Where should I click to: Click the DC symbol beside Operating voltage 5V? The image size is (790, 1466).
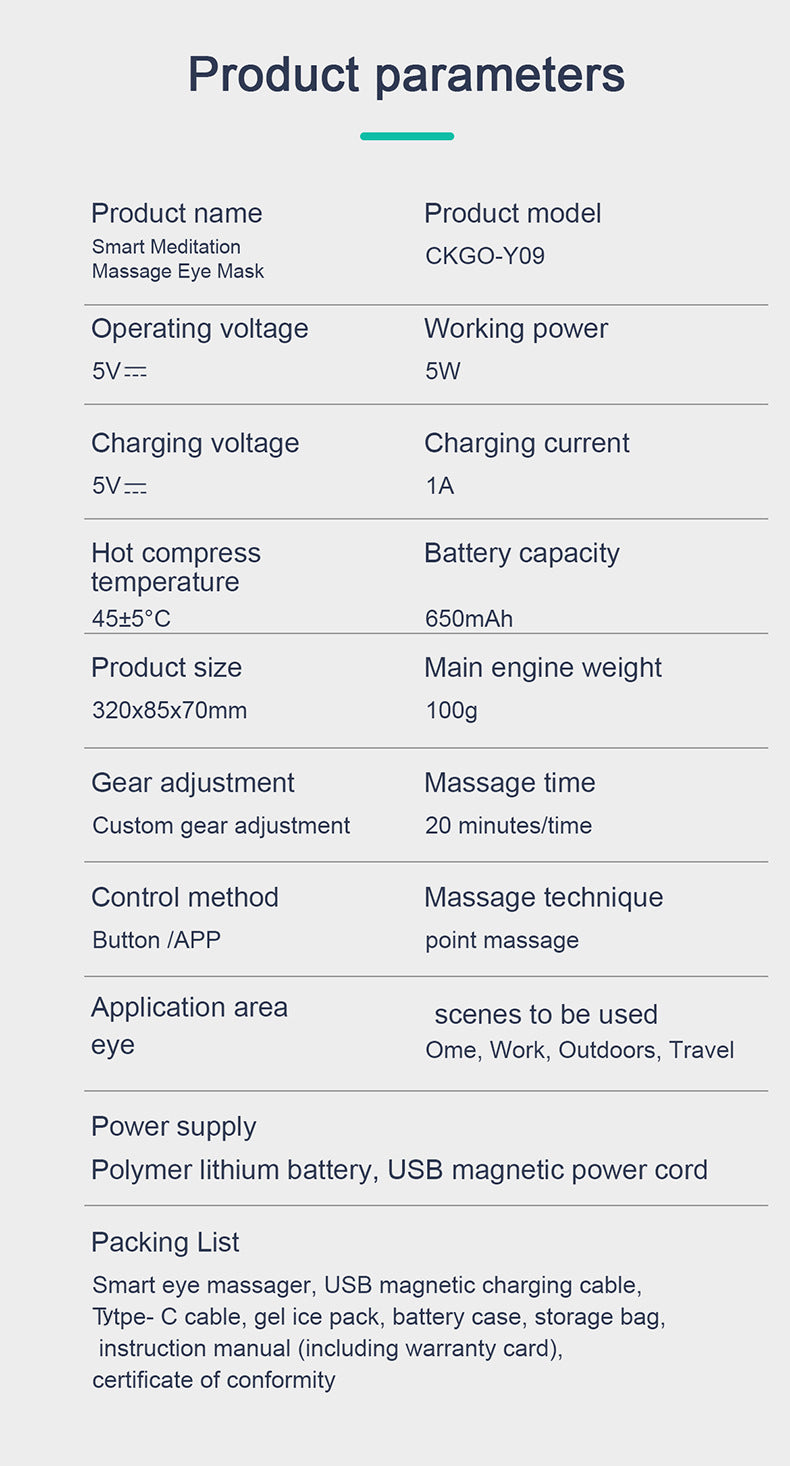[x=135, y=373]
